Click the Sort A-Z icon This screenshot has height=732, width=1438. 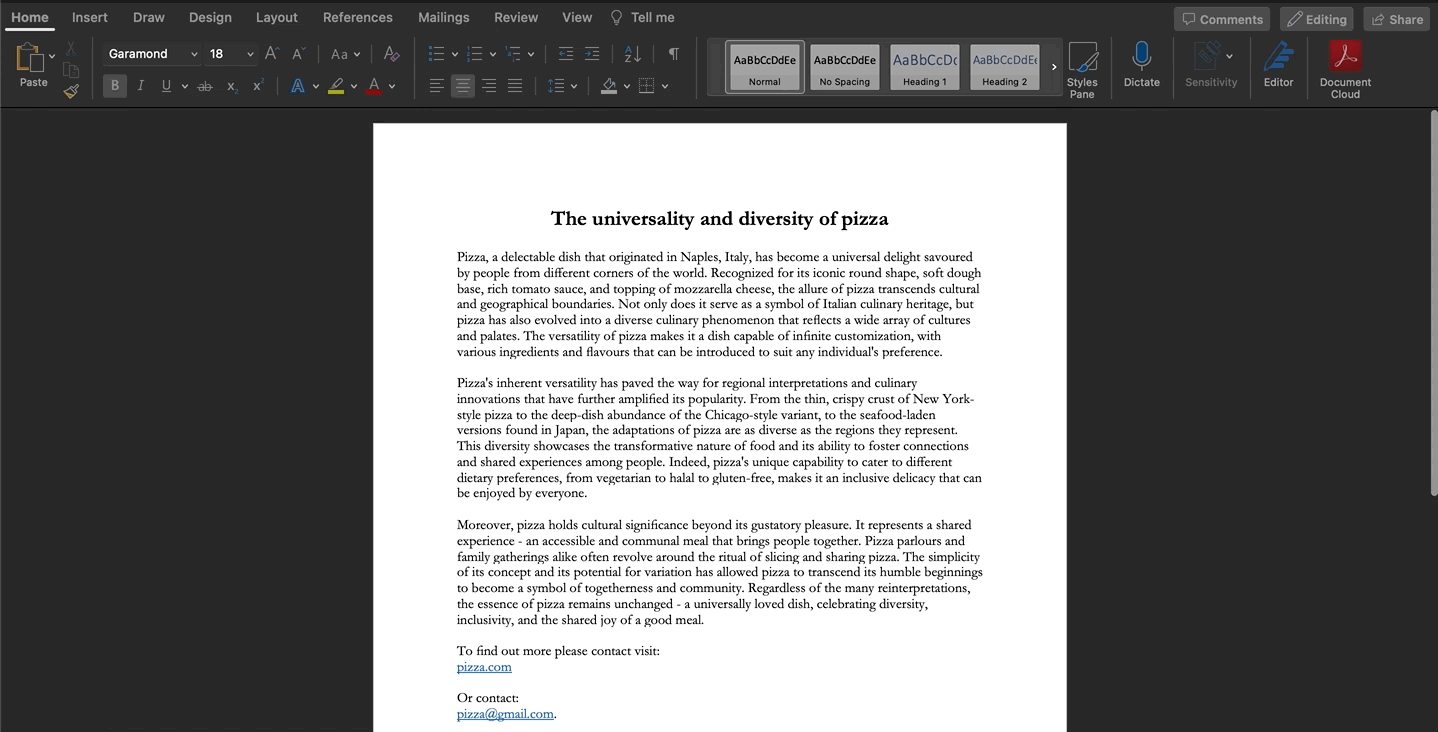pos(633,54)
